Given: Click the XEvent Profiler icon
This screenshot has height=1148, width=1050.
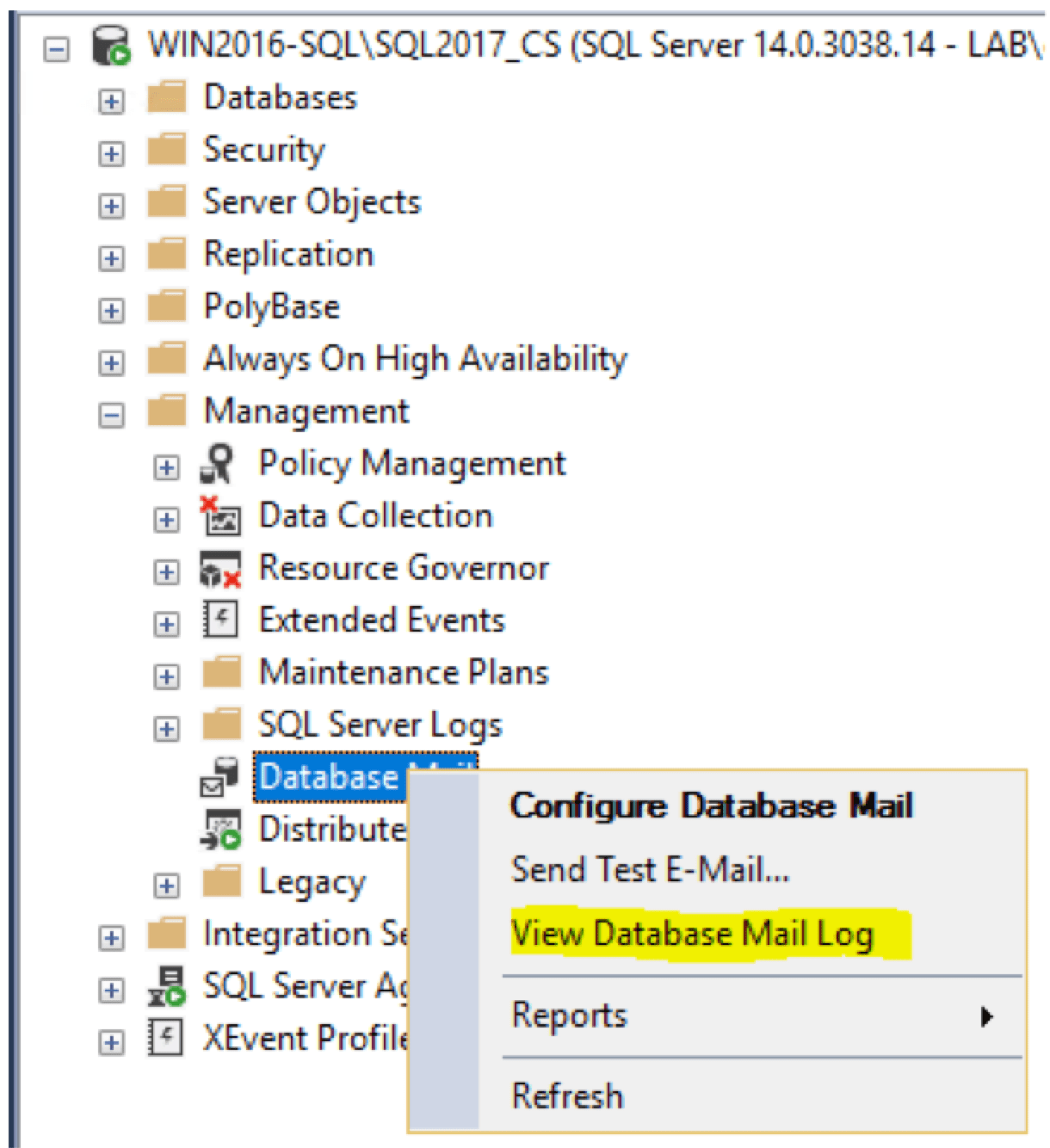Looking at the screenshot, I should tap(165, 1039).
